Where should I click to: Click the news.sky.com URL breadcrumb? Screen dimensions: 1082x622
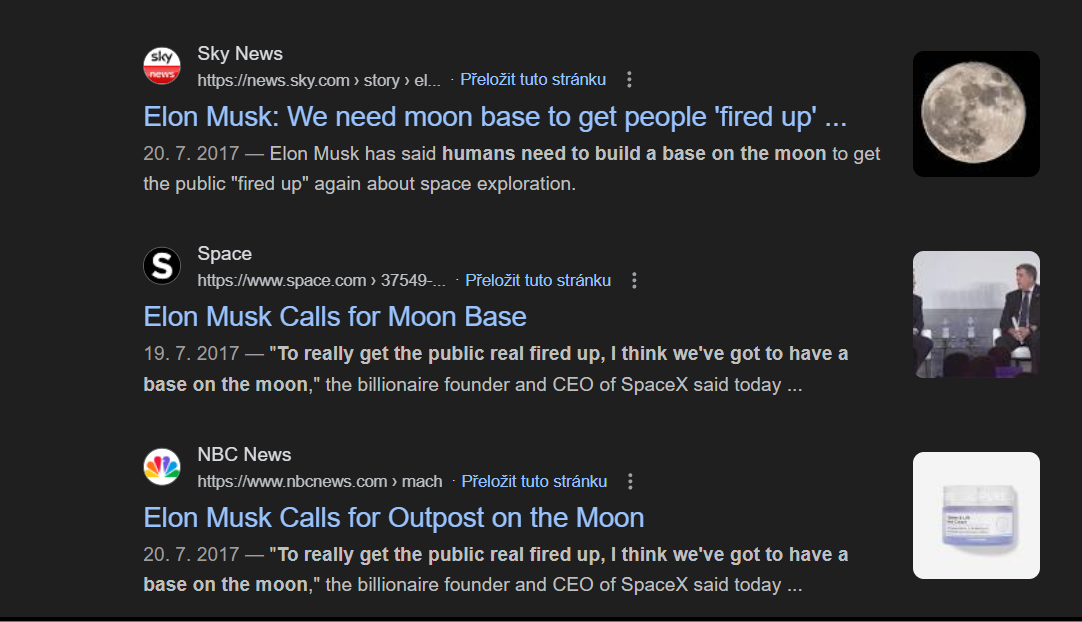[x=318, y=81]
